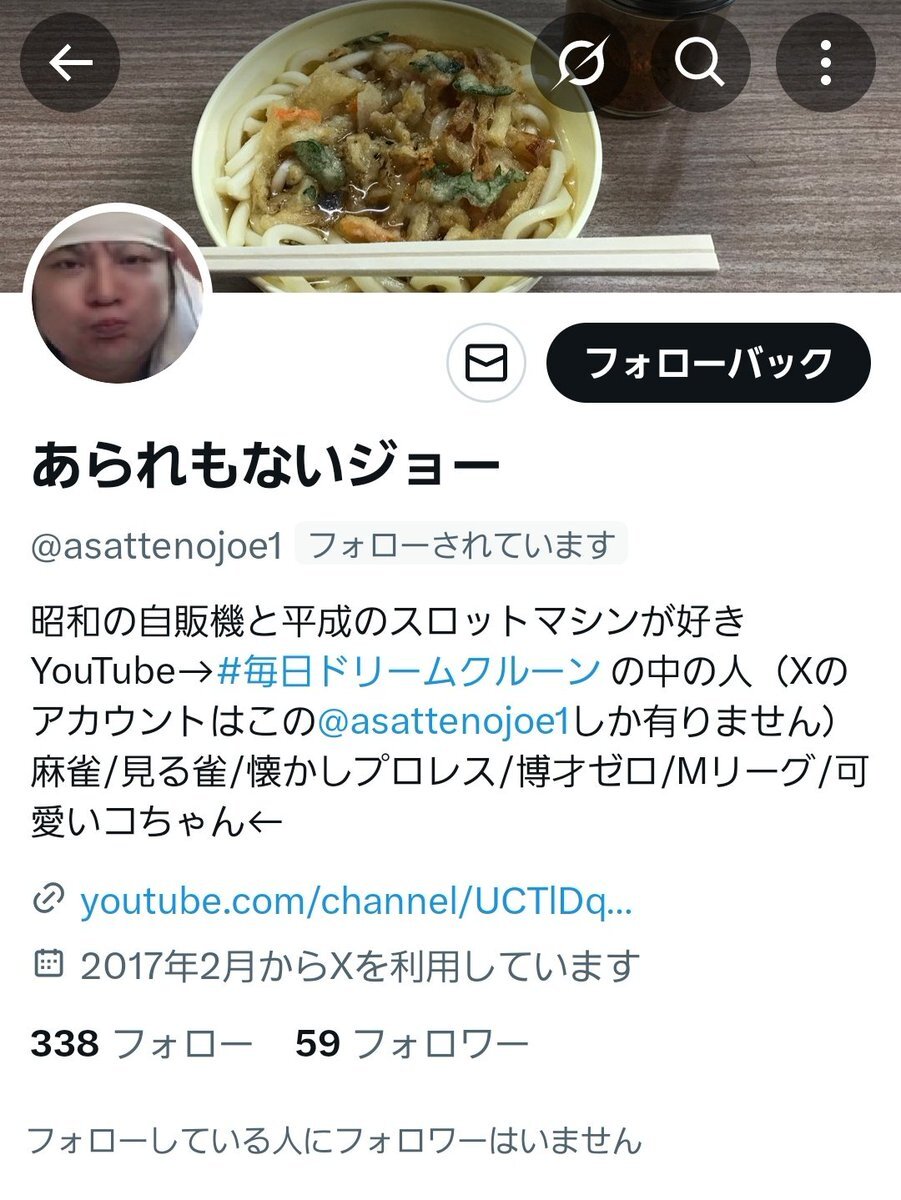This screenshot has height=1200, width=901.
Task: View the 59 フォロワー list
Action: coord(411,1045)
